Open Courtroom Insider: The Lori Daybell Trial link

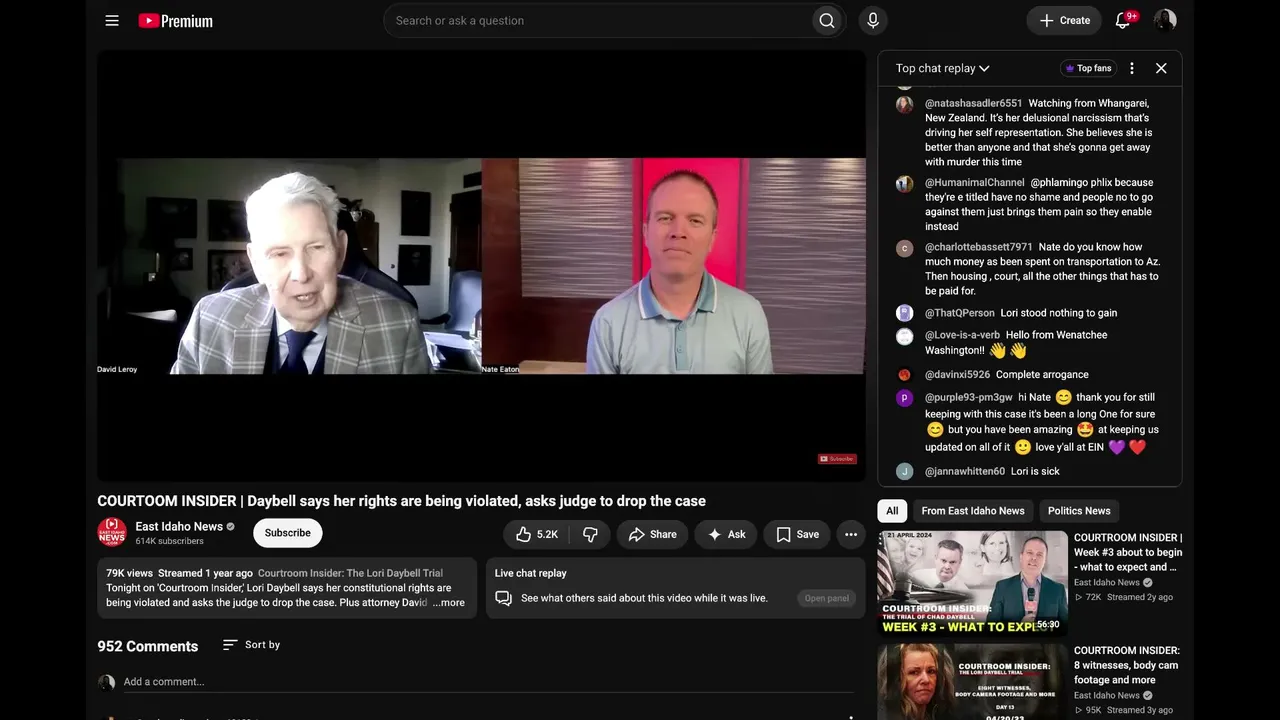pos(350,573)
